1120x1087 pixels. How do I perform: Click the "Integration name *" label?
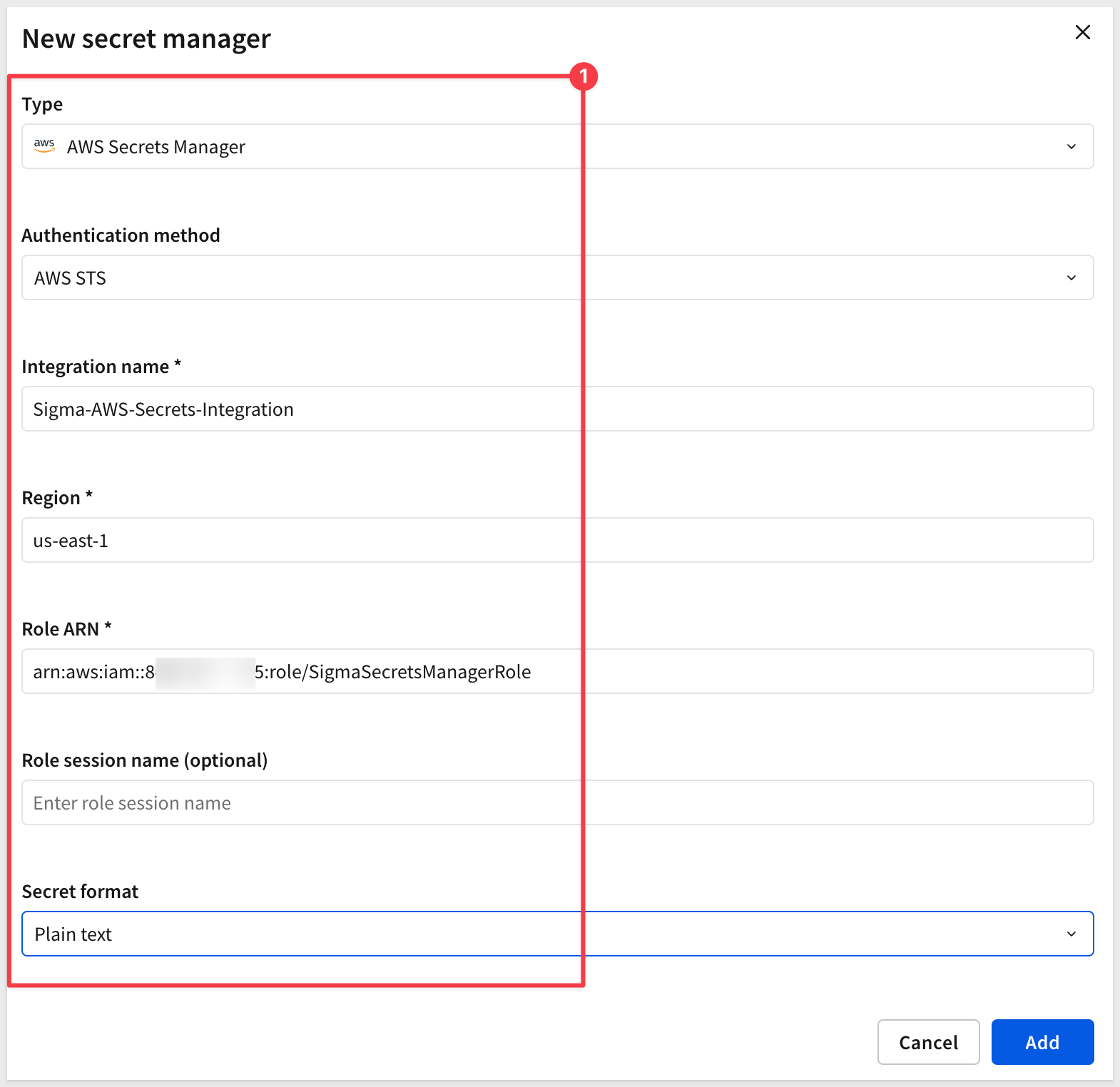[101, 366]
